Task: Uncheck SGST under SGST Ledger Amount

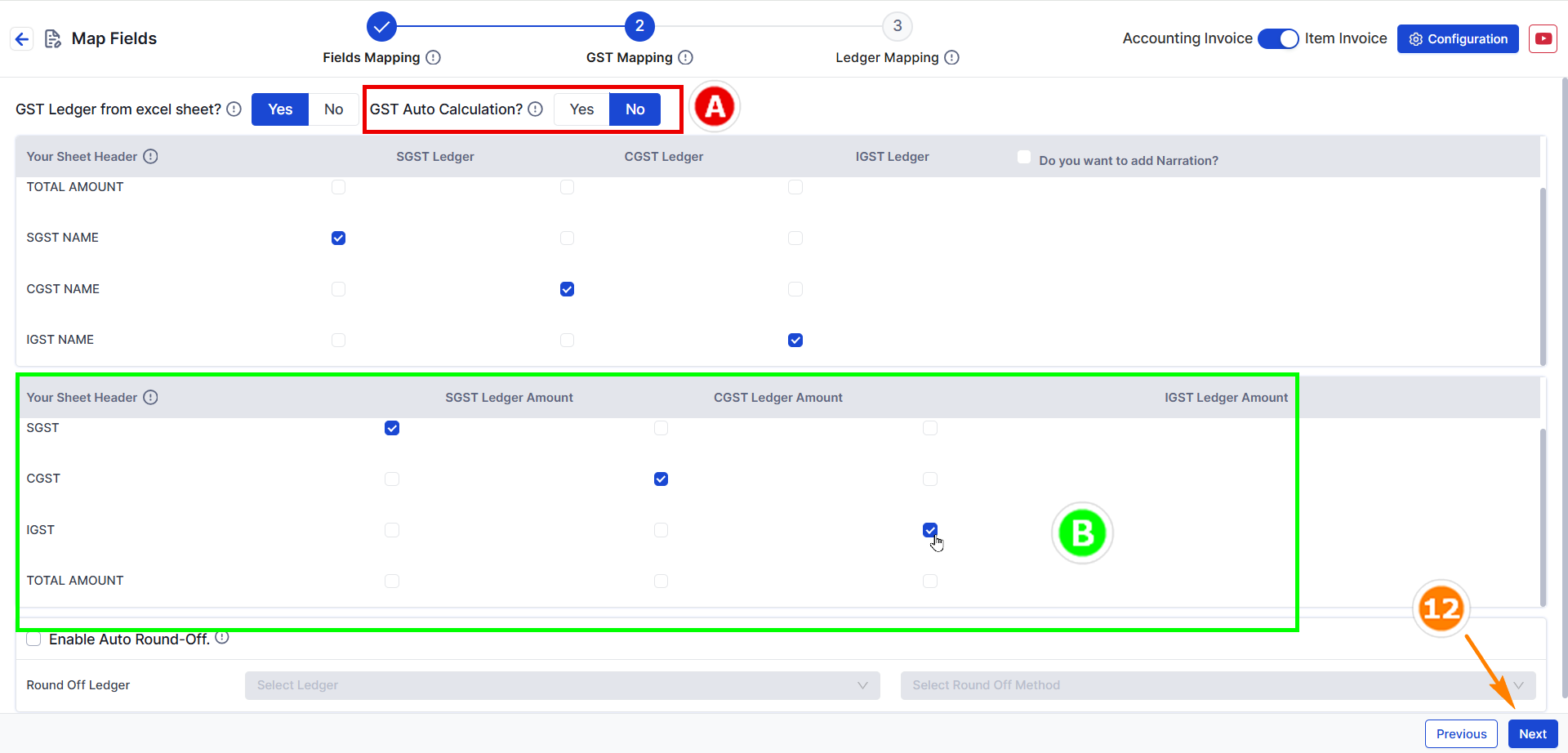Action: [392, 428]
